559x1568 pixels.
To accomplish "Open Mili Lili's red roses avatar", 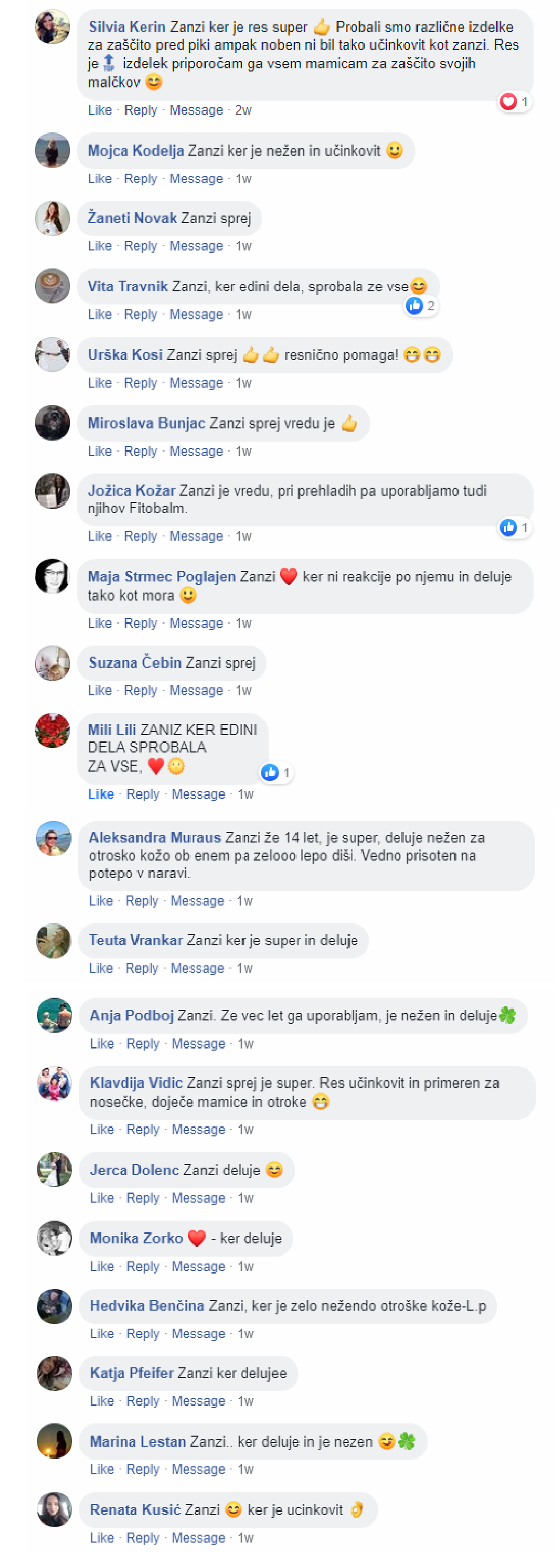I will pos(52,730).
